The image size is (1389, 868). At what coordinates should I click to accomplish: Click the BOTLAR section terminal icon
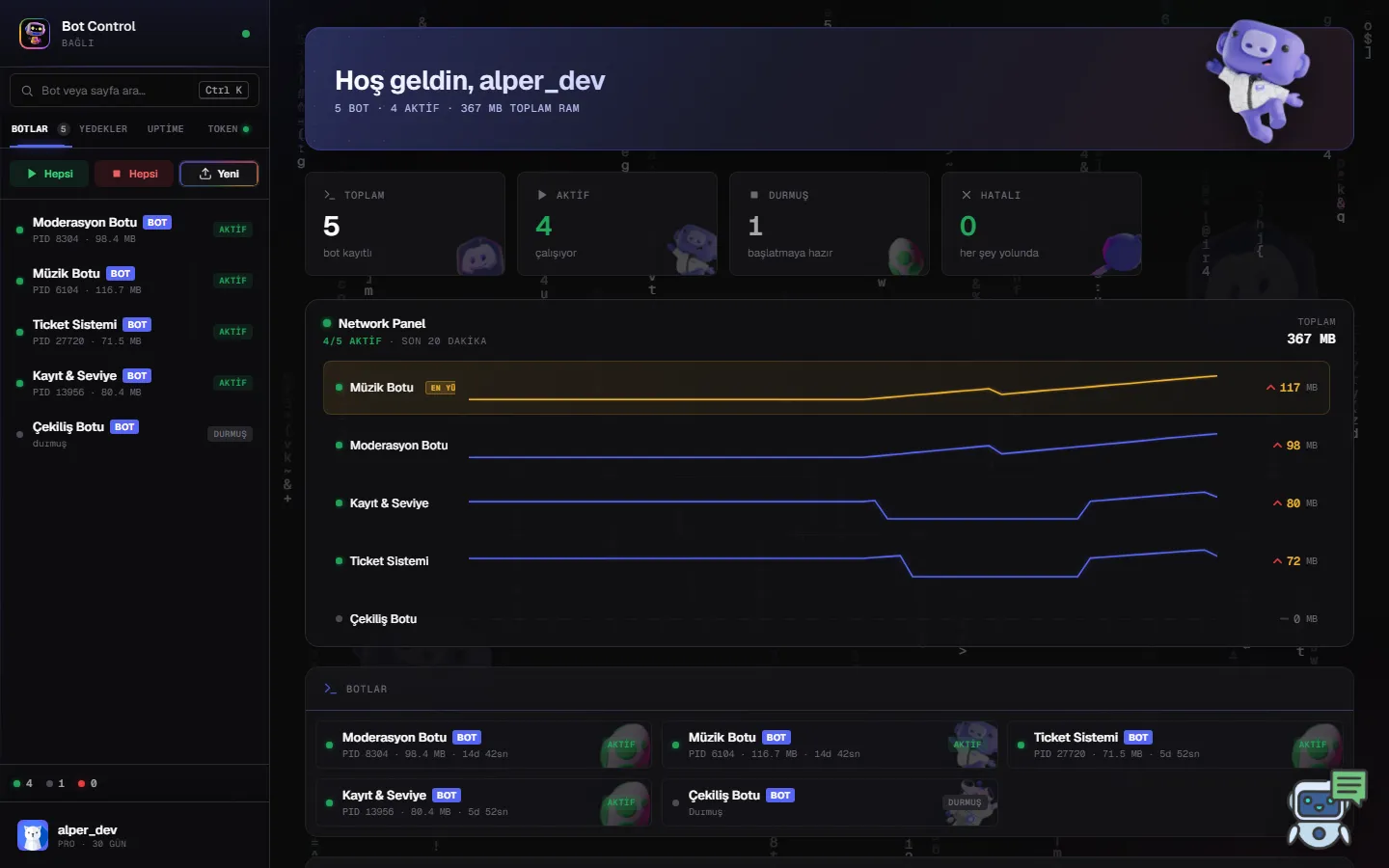[x=330, y=689]
